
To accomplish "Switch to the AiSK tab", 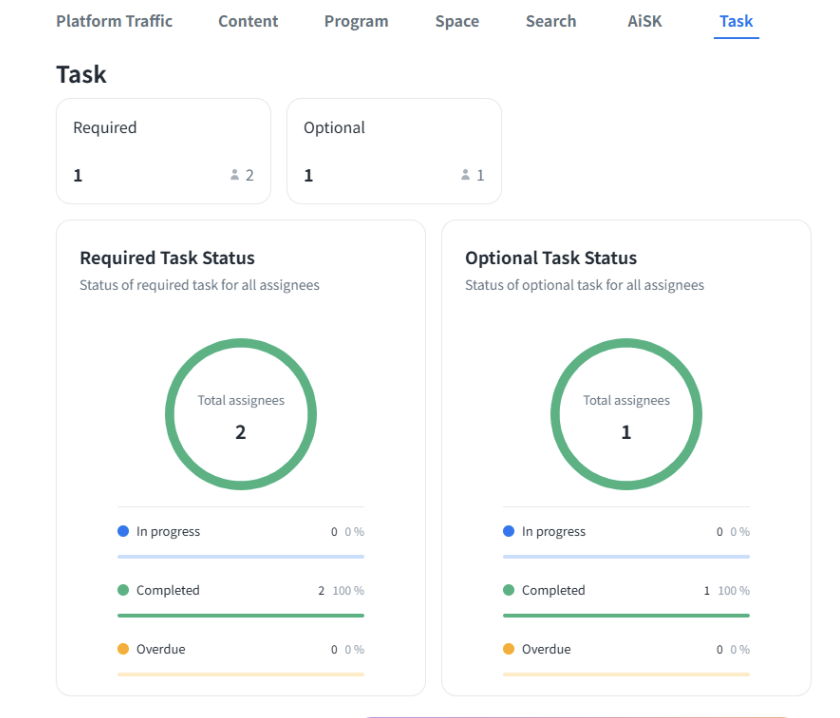I will (x=645, y=21).
